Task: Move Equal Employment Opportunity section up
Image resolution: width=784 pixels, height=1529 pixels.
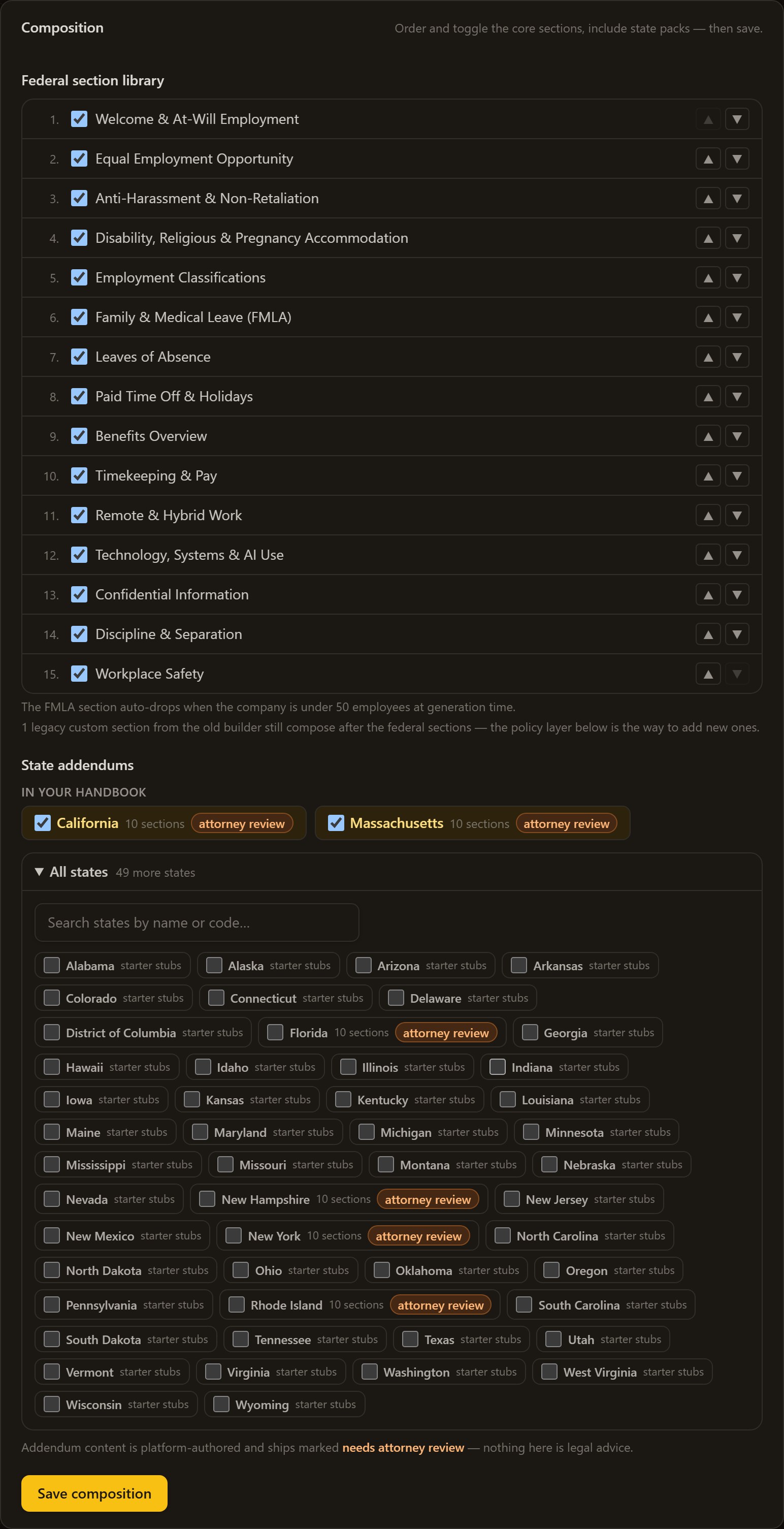Action: pos(708,158)
